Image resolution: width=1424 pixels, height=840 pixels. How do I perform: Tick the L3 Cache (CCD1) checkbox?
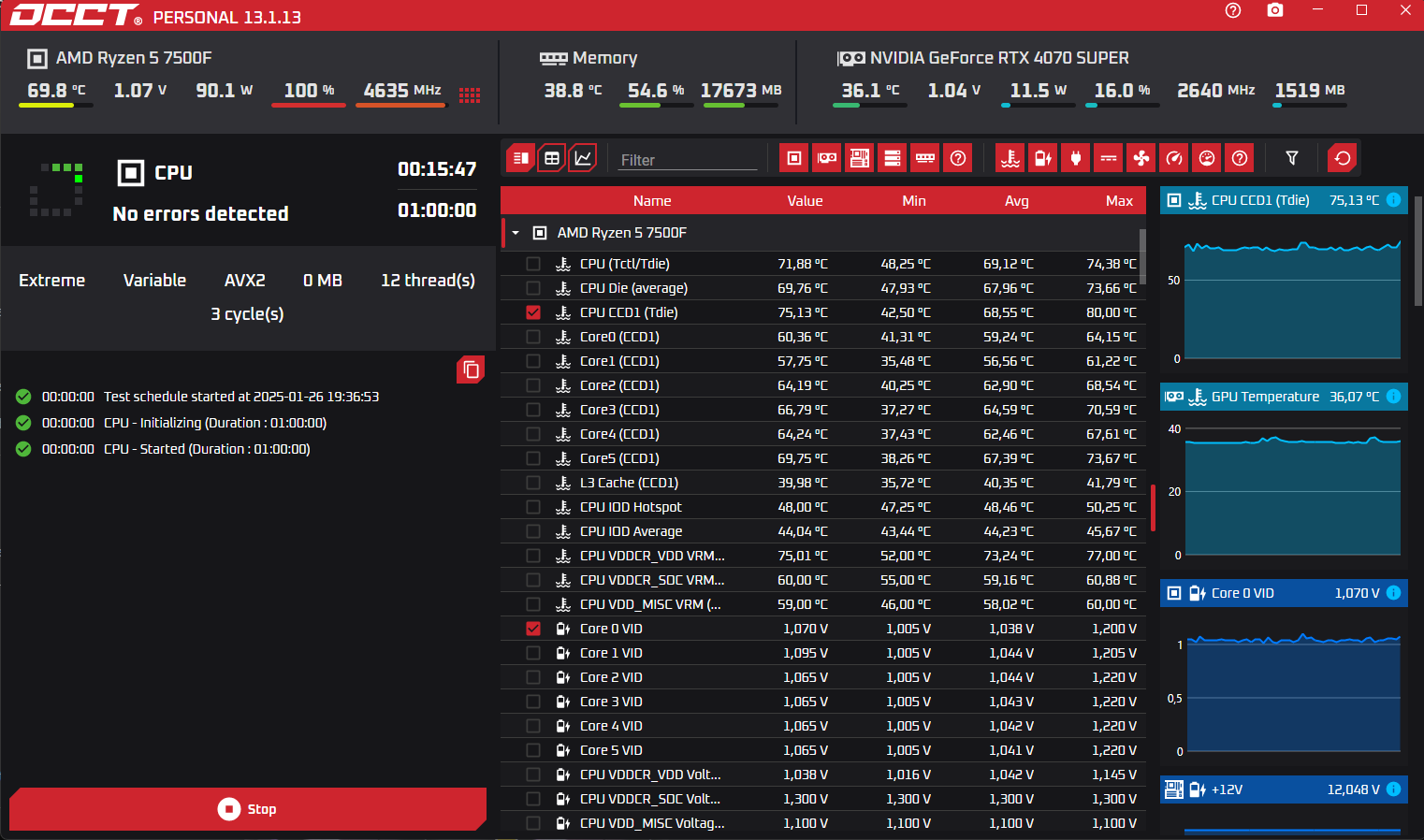point(533,483)
